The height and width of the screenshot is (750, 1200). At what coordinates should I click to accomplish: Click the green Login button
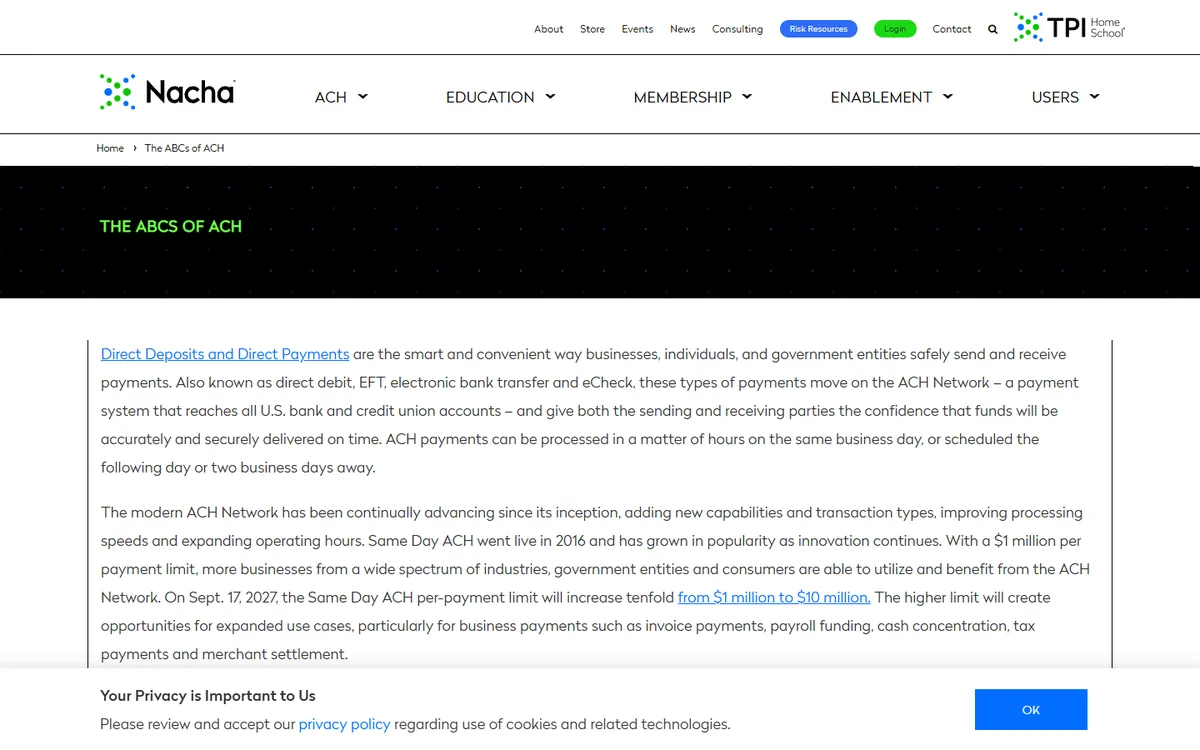(x=895, y=29)
